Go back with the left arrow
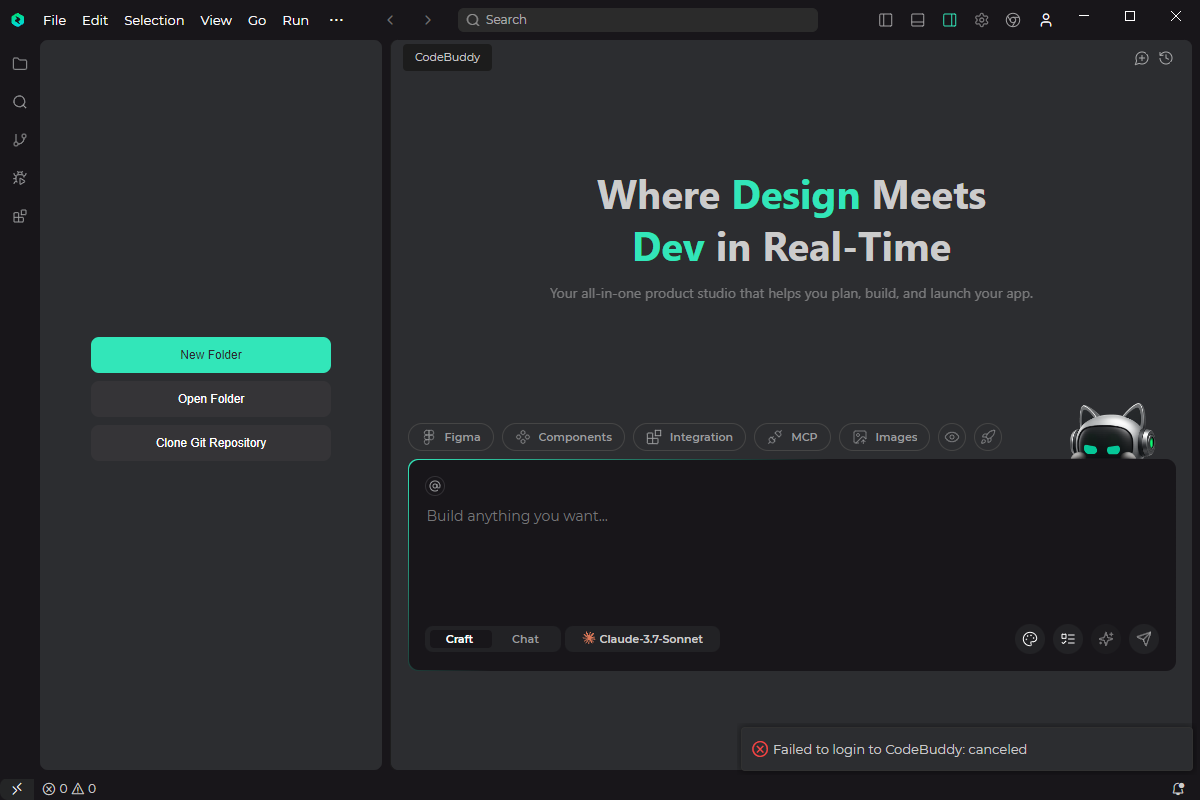 coord(390,20)
